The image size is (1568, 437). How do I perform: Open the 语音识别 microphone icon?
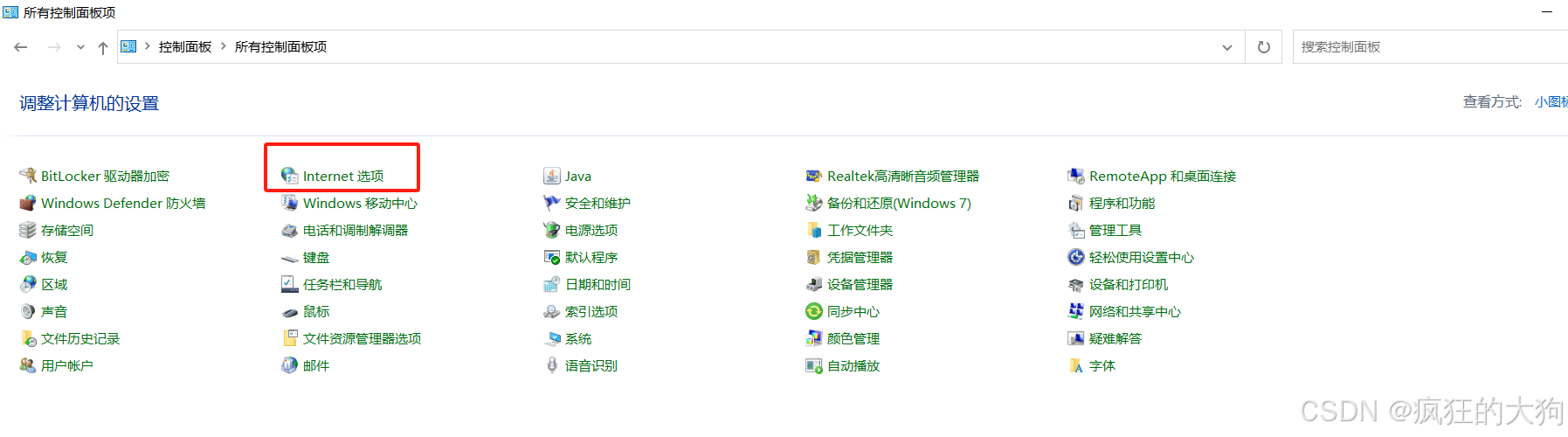tap(552, 365)
